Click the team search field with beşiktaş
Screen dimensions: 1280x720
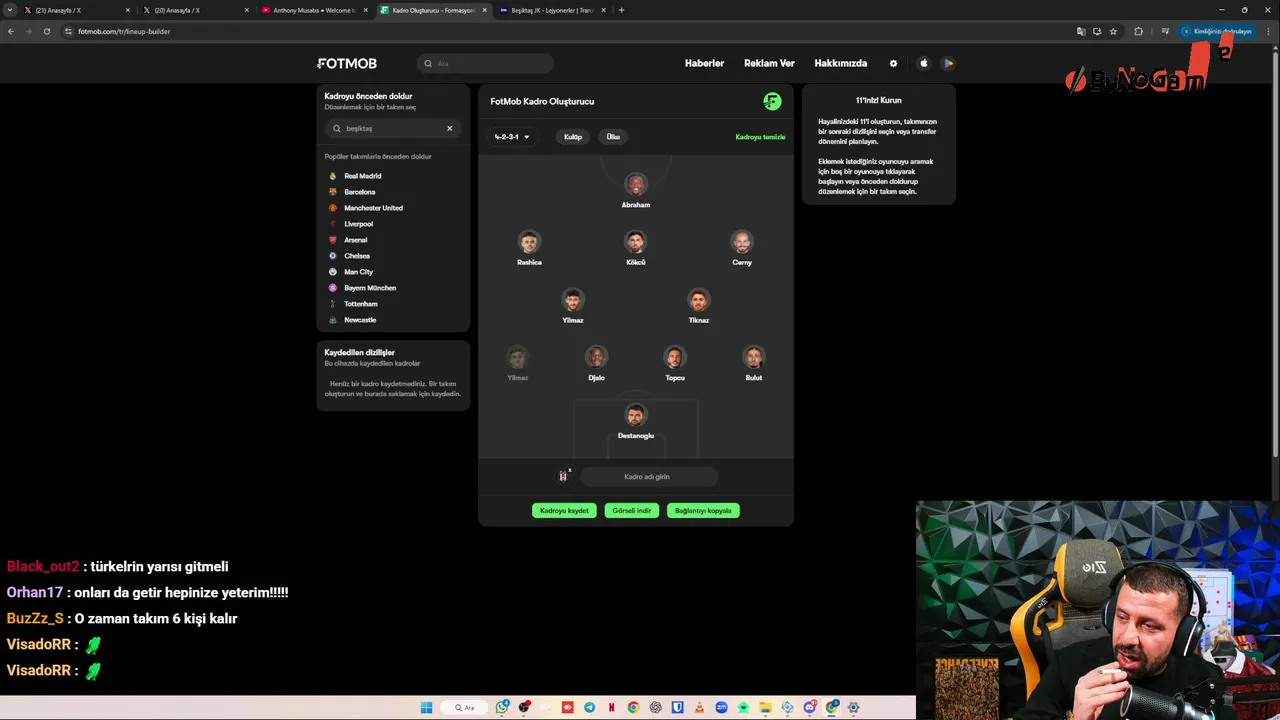[x=393, y=128]
